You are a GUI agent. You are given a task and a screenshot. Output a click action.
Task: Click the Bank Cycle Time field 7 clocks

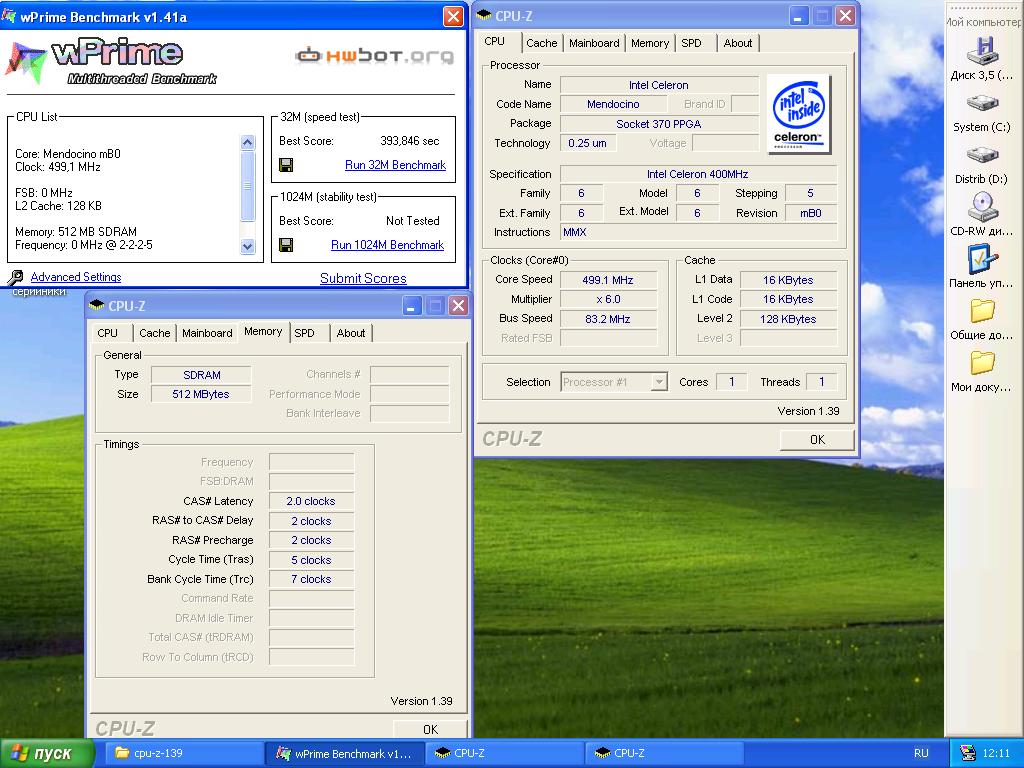coord(311,579)
